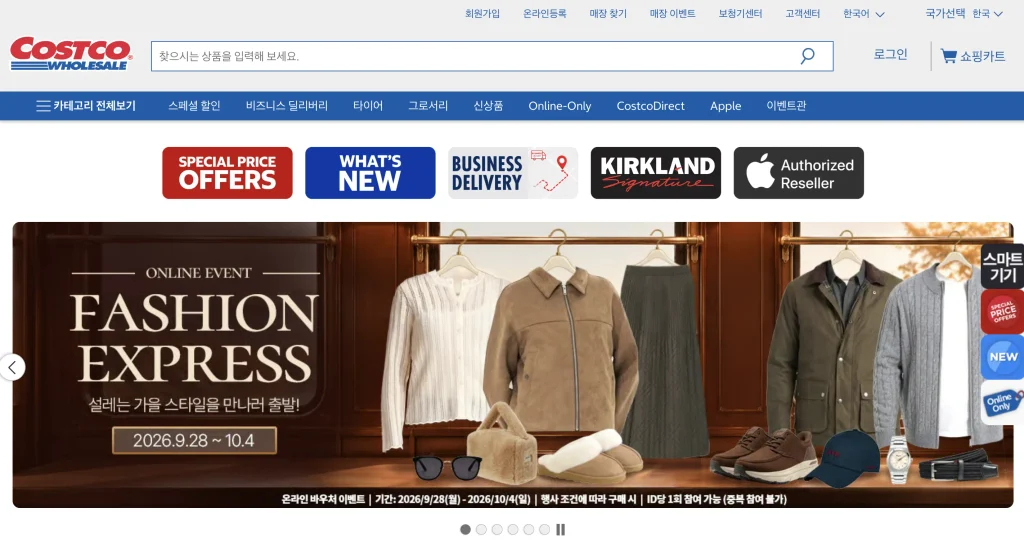Open the 스페셜 할인 menu
Screen dimensions: 1024x557
click(194, 106)
